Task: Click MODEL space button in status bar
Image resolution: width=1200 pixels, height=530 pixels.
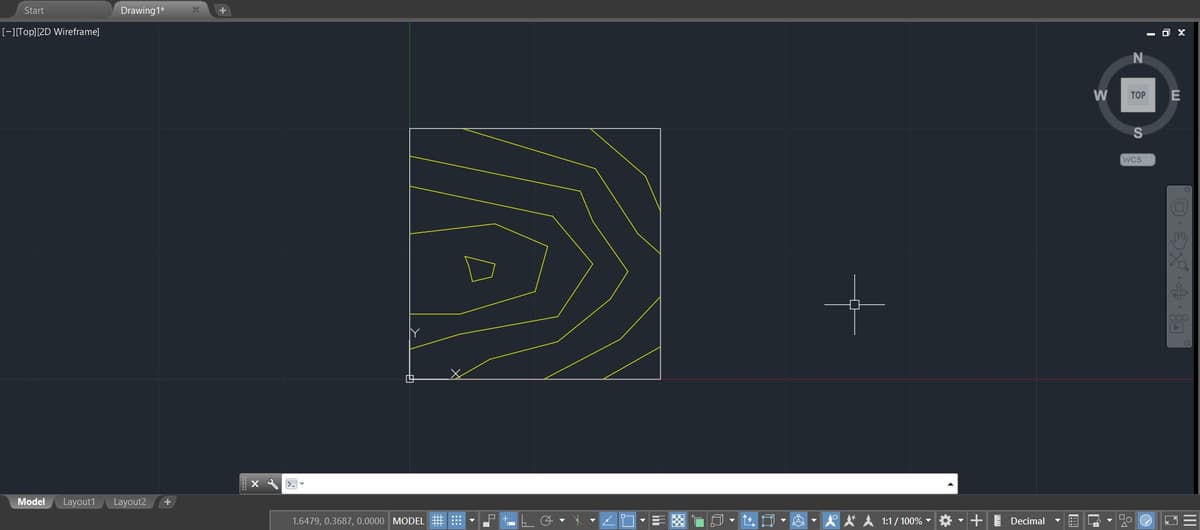Action: [x=408, y=521]
